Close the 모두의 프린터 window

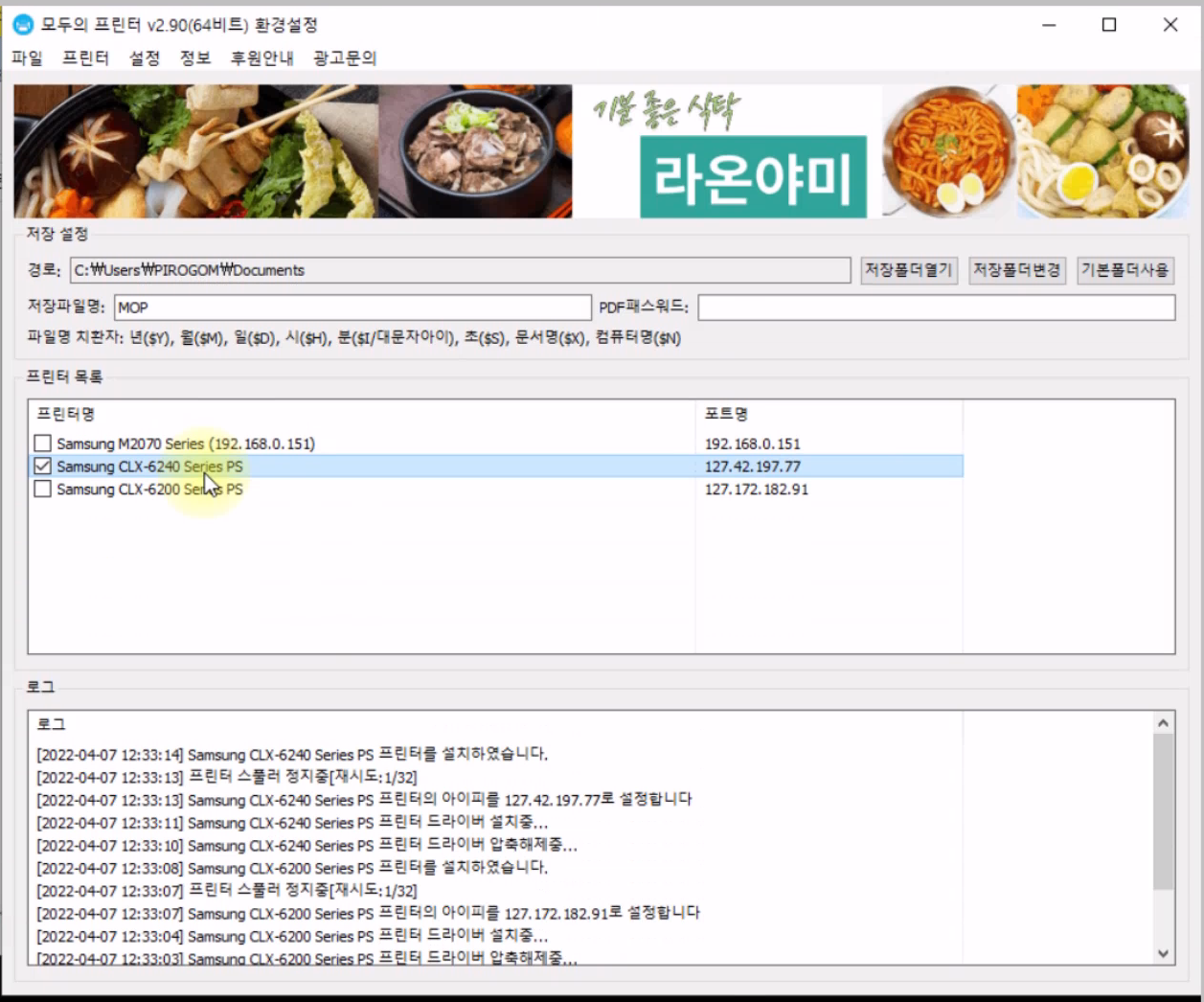tap(1170, 25)
